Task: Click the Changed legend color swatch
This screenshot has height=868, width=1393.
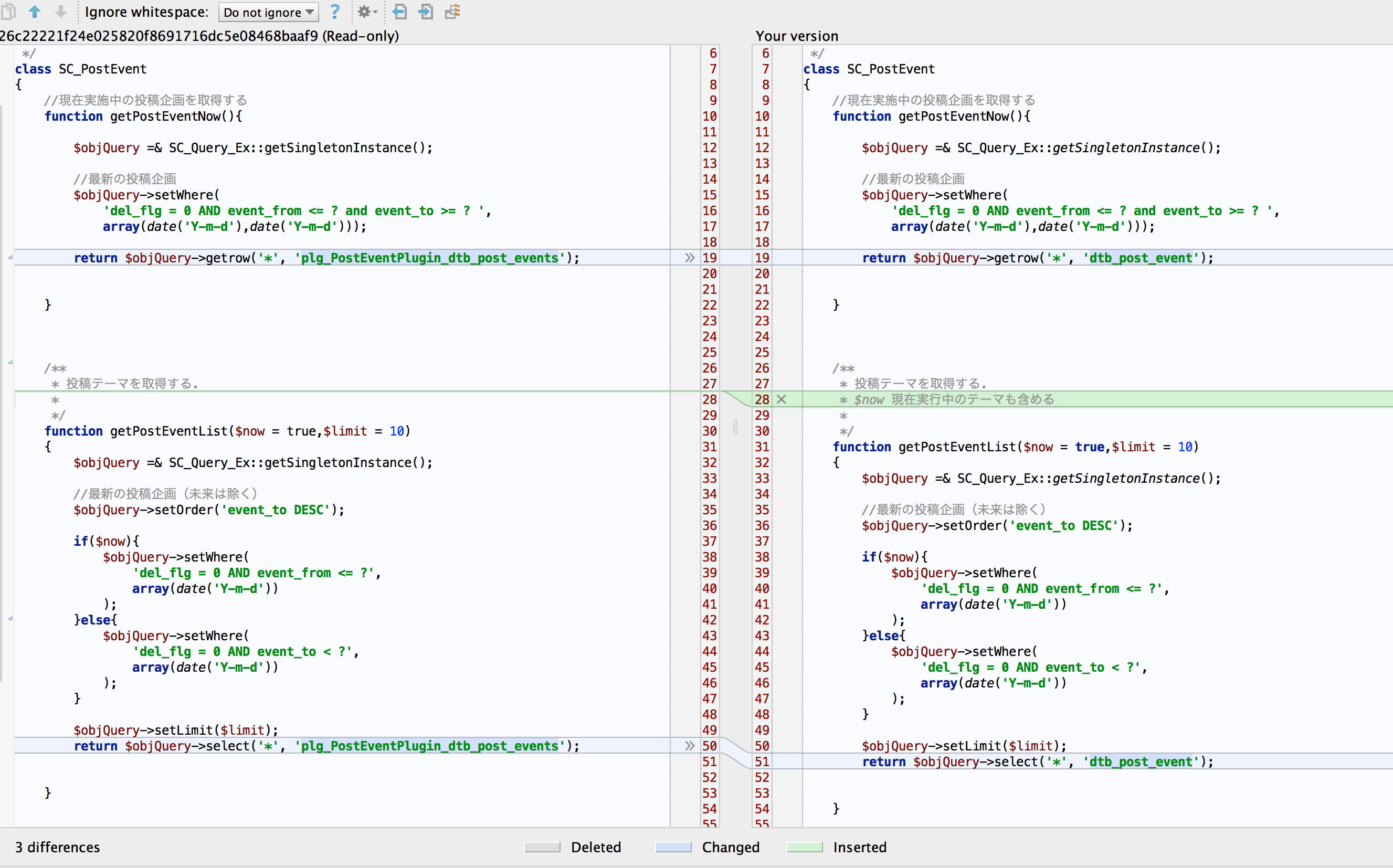Action: click(673, 848)
